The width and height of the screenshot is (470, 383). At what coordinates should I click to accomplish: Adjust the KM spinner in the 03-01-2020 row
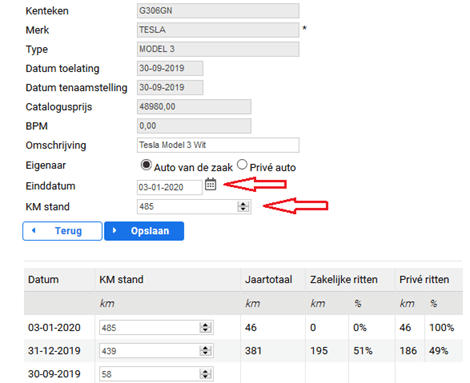pos(206,328)
